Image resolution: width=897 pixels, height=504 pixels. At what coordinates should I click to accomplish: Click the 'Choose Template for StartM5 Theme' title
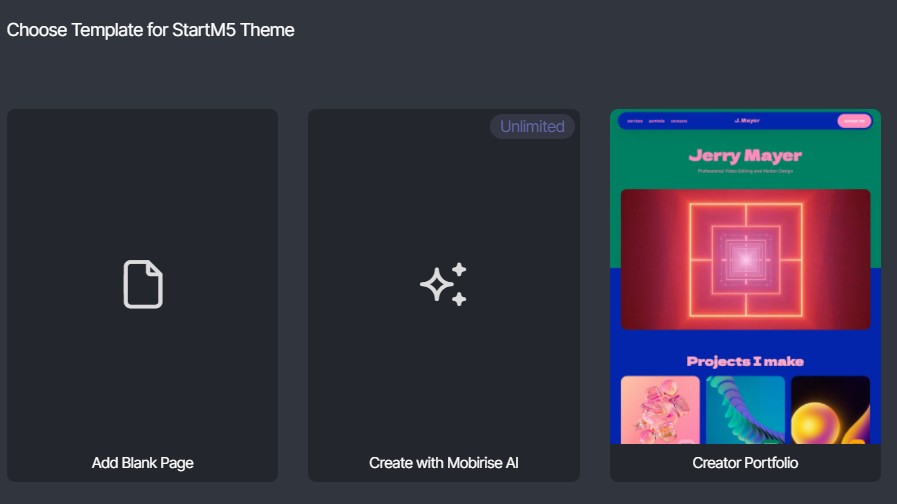click(x=151, y=30)
